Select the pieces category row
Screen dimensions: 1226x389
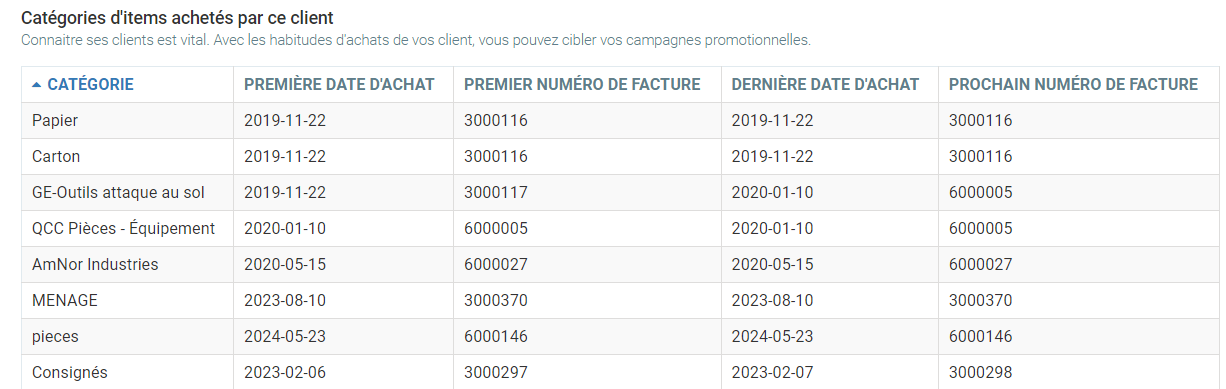(x=617, y=336)
